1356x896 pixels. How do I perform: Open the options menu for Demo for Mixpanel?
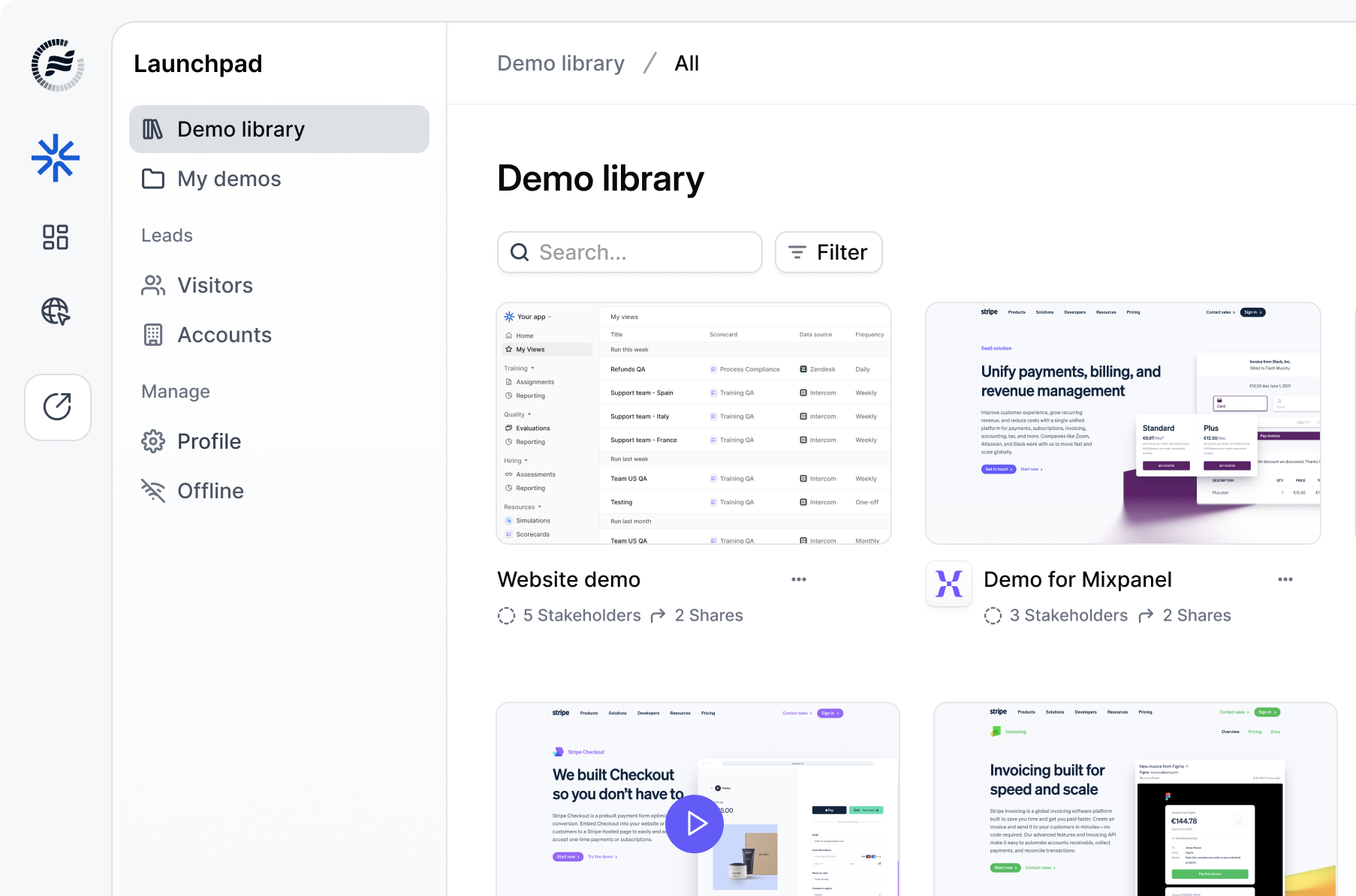click(x=1285, y=579)
